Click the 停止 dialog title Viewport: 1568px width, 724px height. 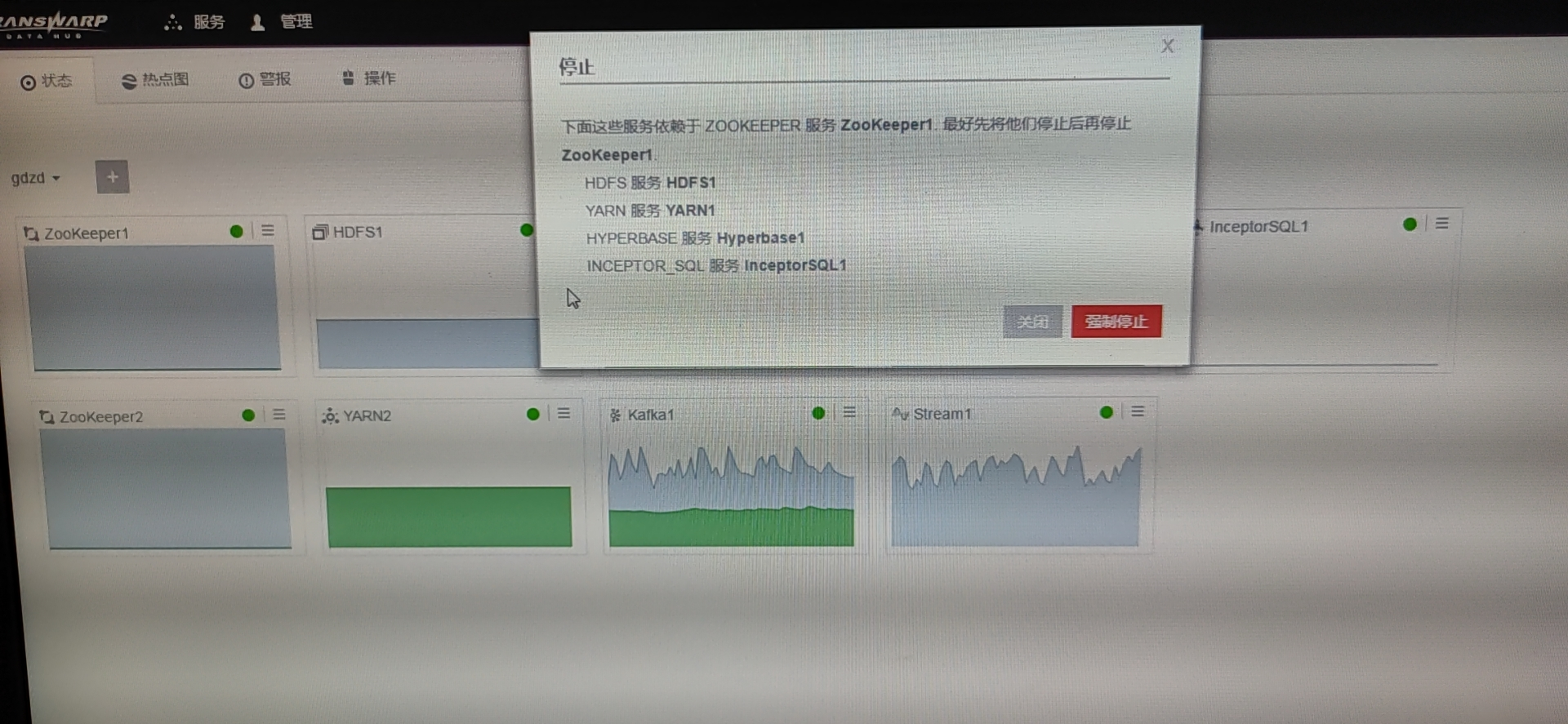point(577,67)
